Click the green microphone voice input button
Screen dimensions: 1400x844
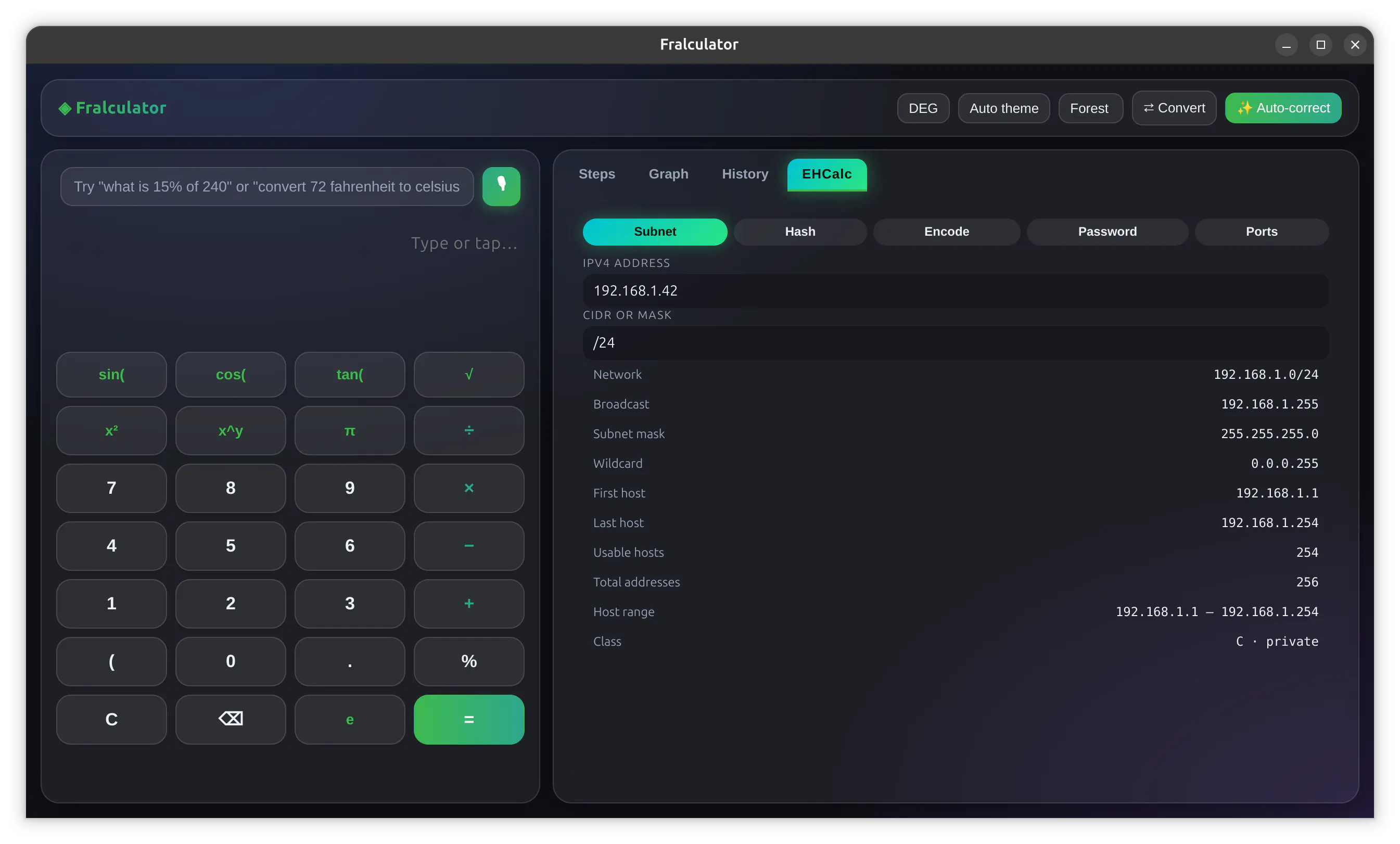[x=501, y=186]
